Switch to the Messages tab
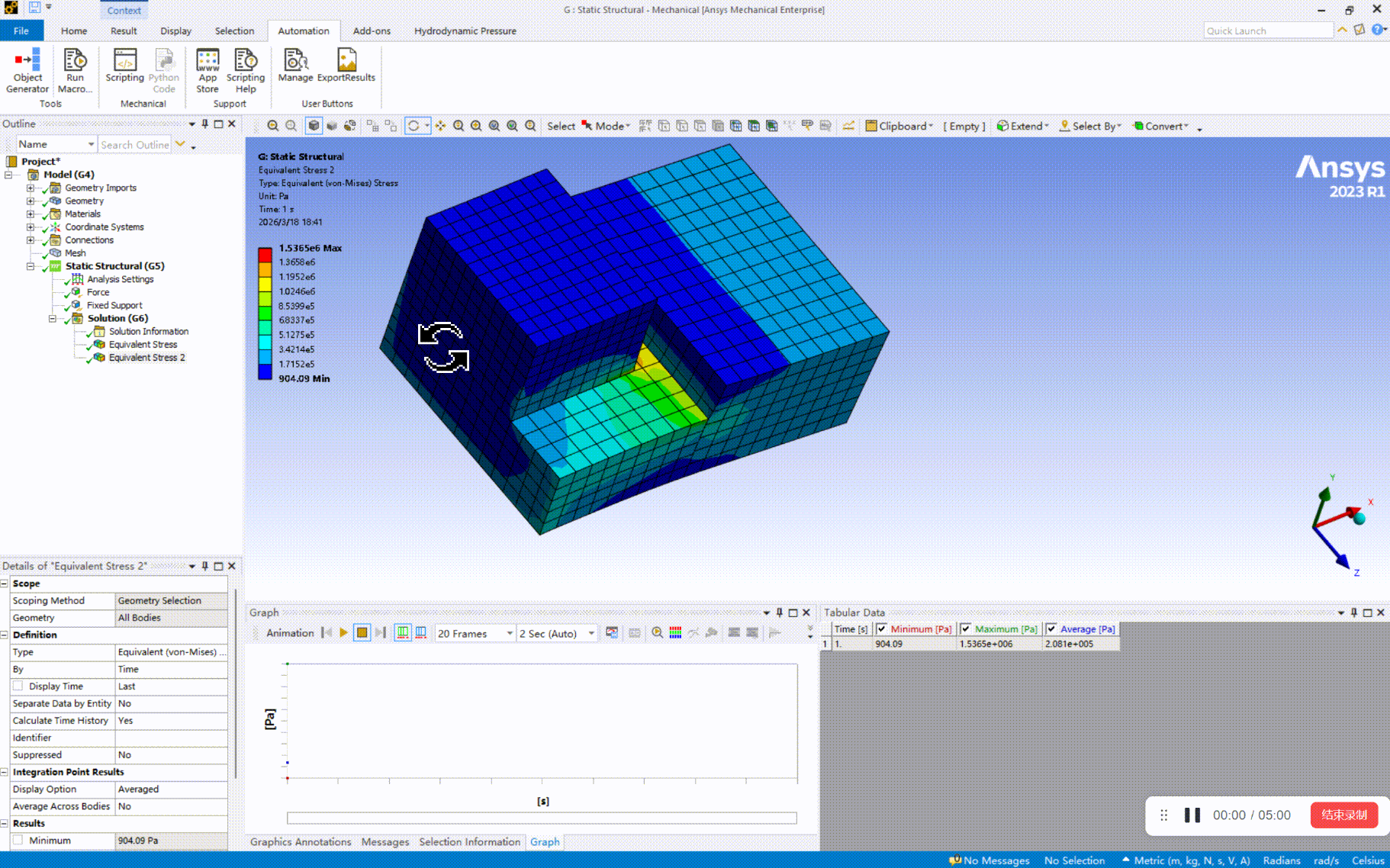The image size is (1390, 868). [385, 842]
